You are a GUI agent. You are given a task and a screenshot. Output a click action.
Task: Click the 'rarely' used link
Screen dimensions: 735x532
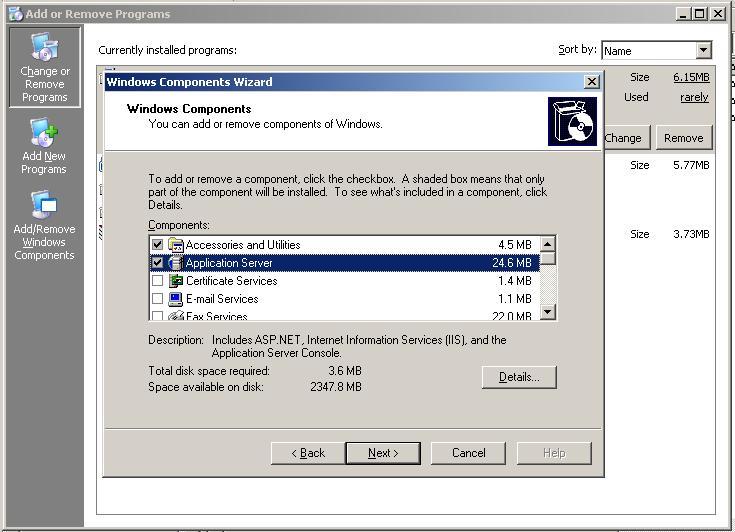[694, 97]
